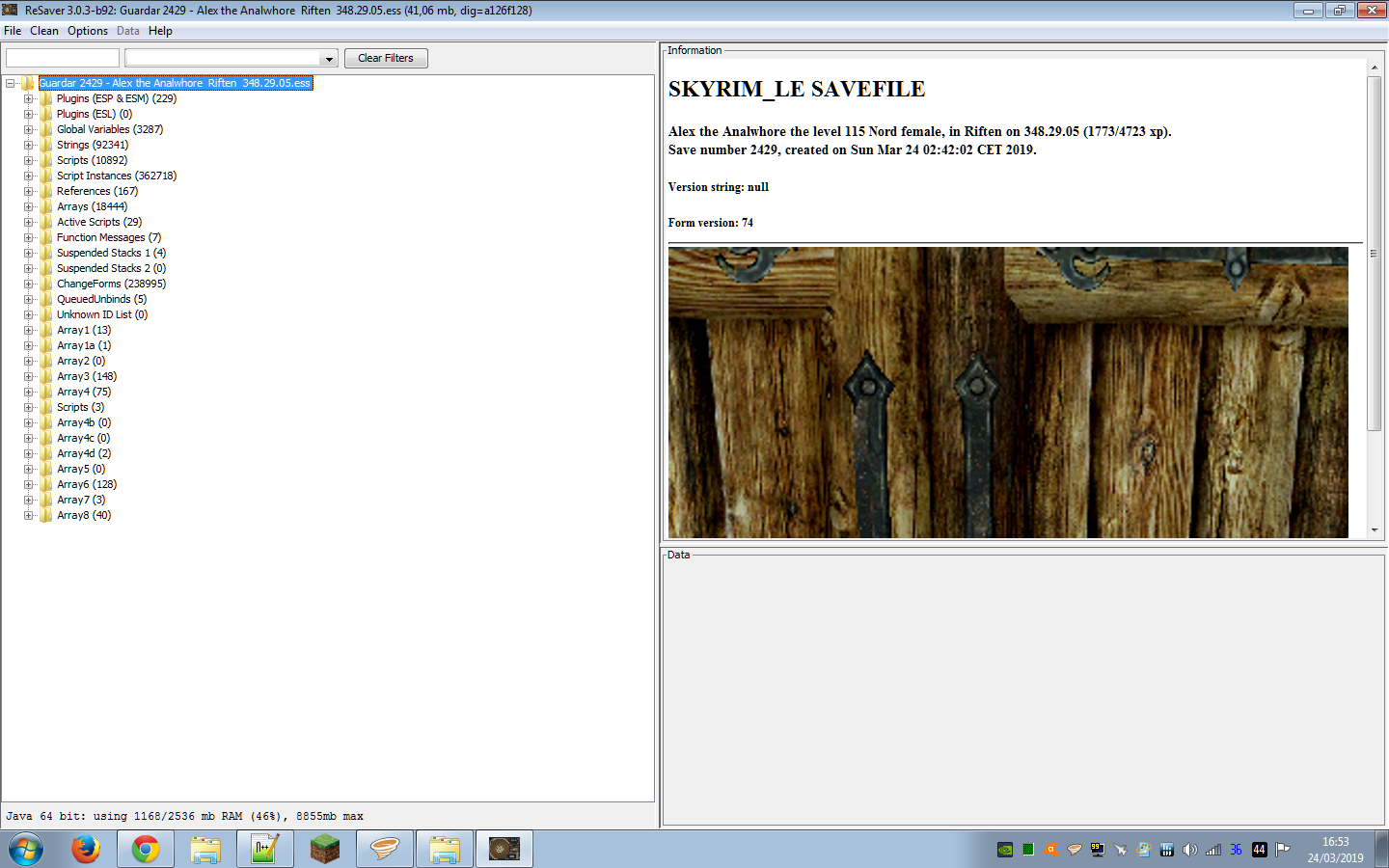This screenshot has width=1389, height=868.
Task: Click the Array8 (40) folder icon
Action: coord(46,515)
